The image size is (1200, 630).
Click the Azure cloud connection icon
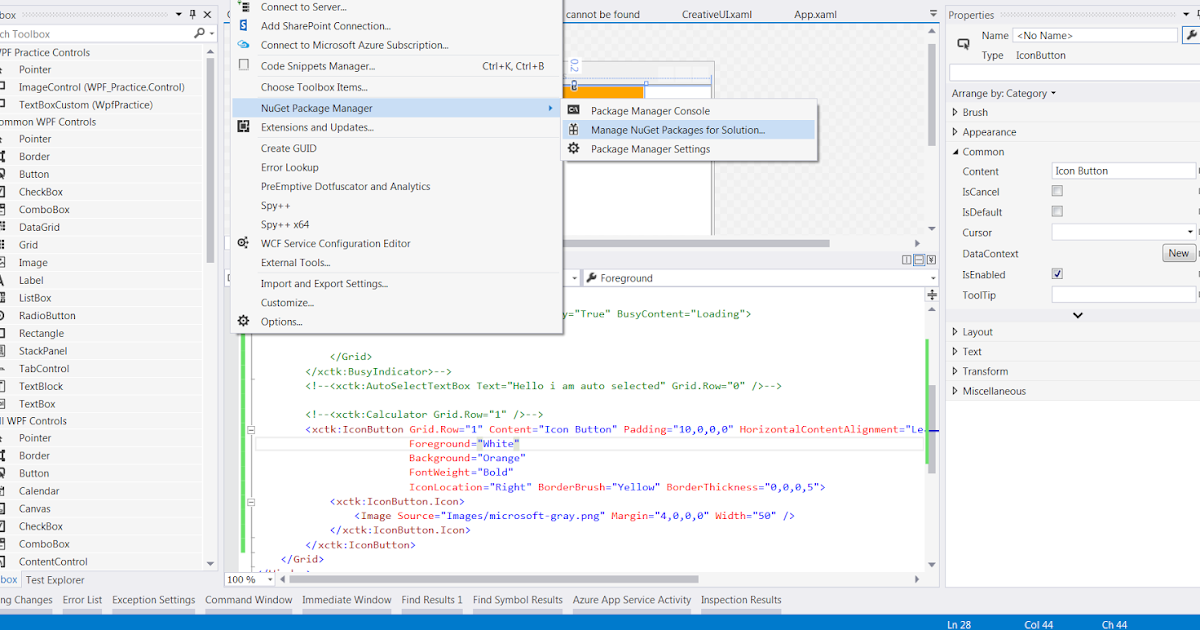coord(243,45)
